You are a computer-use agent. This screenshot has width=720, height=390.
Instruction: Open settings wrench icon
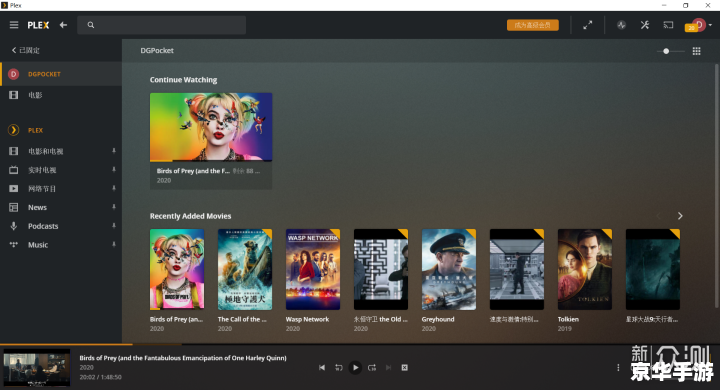[x=645, y=25]
